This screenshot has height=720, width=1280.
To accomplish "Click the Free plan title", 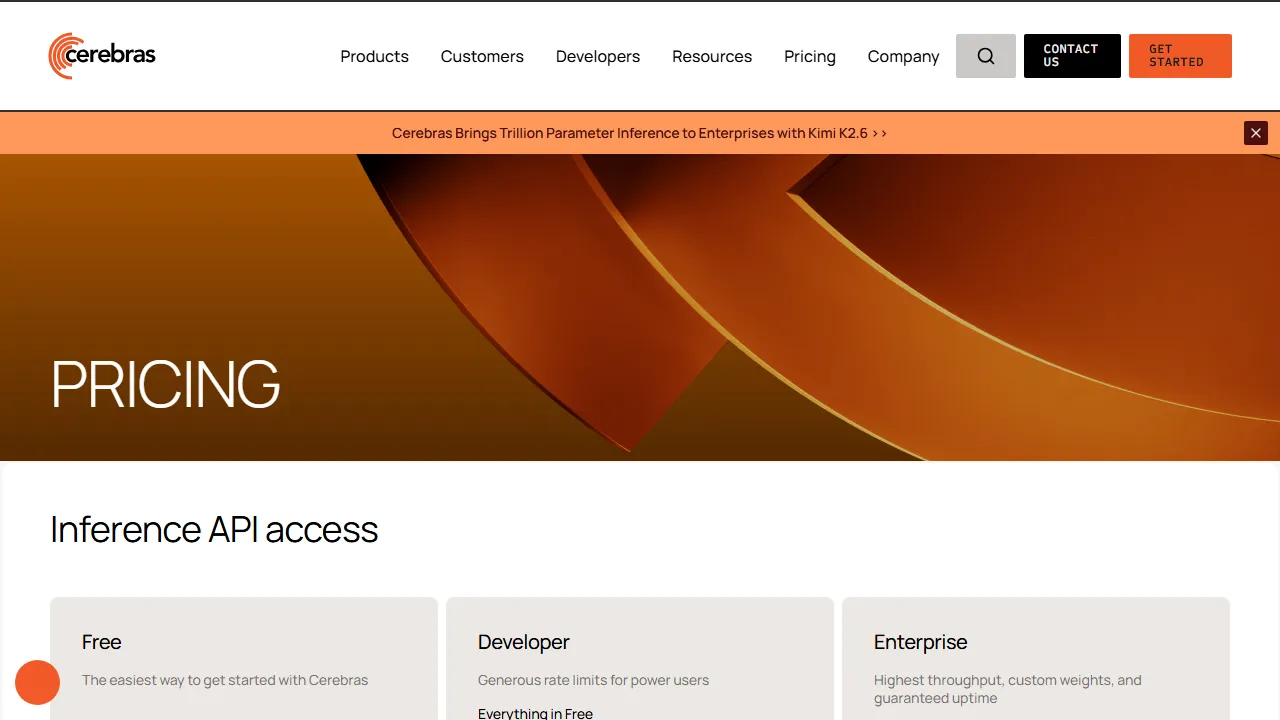I will 101,642.
